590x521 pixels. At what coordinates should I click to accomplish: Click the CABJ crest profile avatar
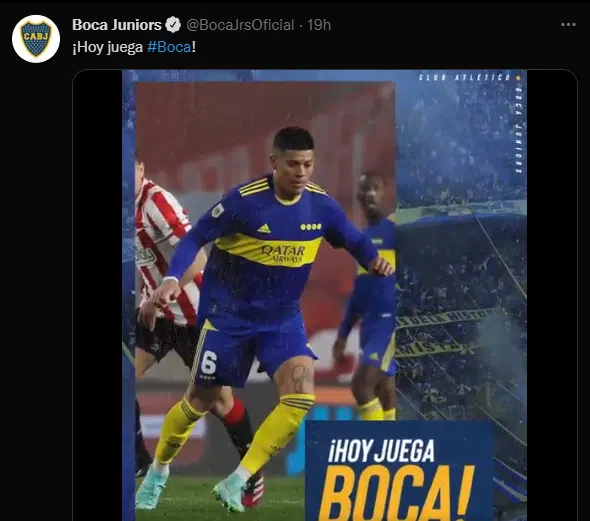coord(36,39)
